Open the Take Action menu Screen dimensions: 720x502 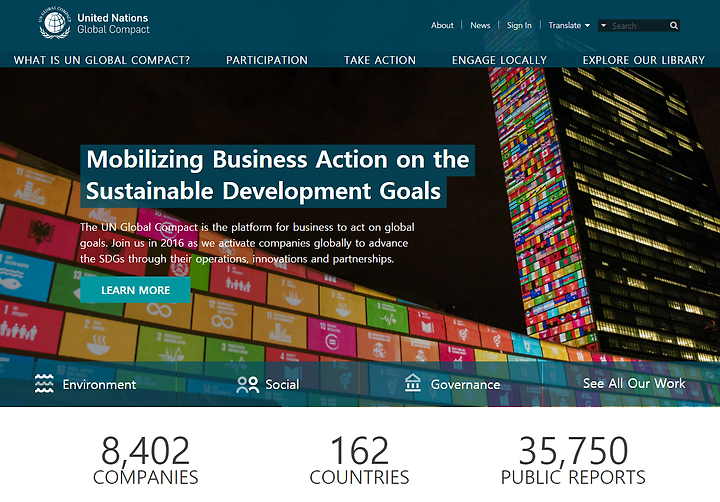380,60
